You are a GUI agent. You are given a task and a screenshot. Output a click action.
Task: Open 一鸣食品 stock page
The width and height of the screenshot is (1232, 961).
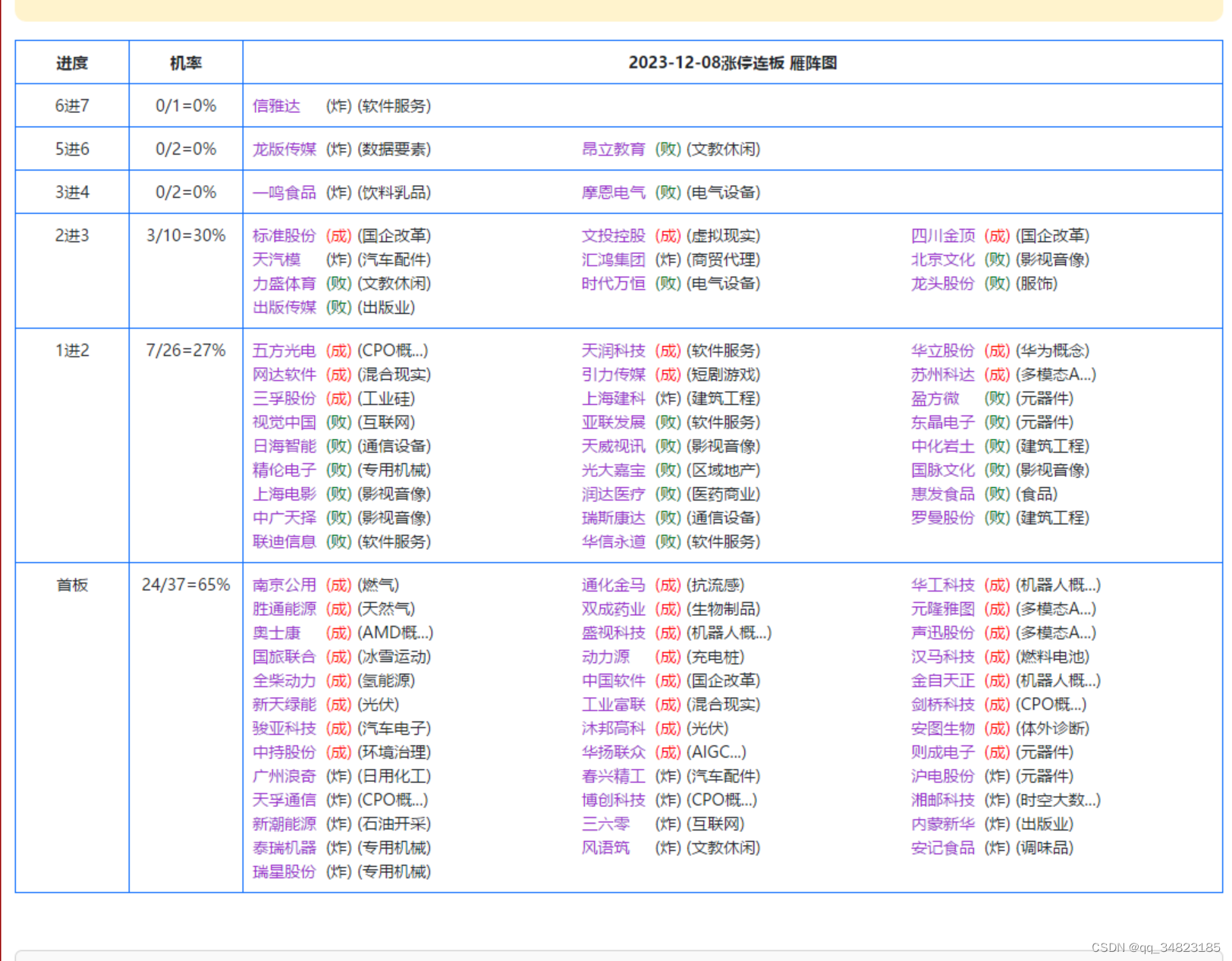coord(284,193)
